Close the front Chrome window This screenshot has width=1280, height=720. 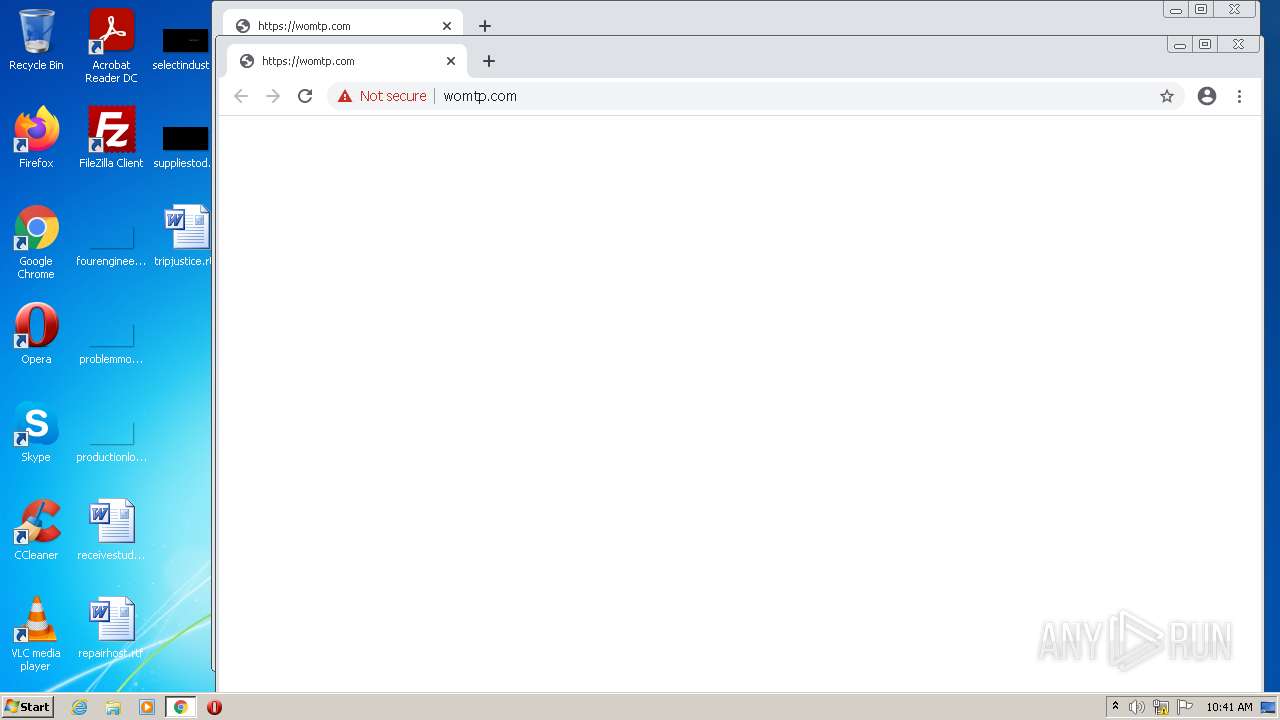click(x=1238, y=44)
